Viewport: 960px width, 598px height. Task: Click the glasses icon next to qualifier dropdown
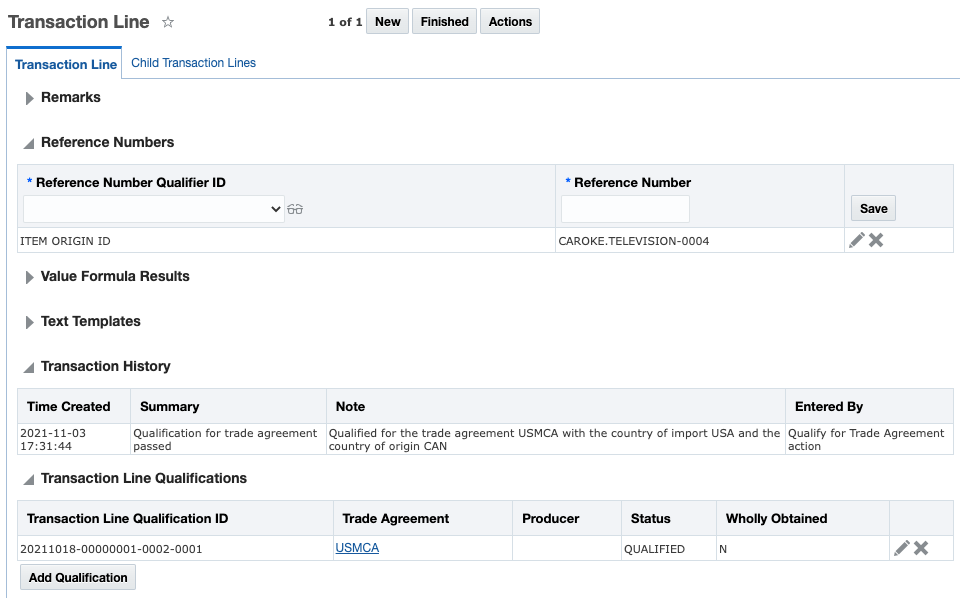pyautogui.click(x=295, y=209)
